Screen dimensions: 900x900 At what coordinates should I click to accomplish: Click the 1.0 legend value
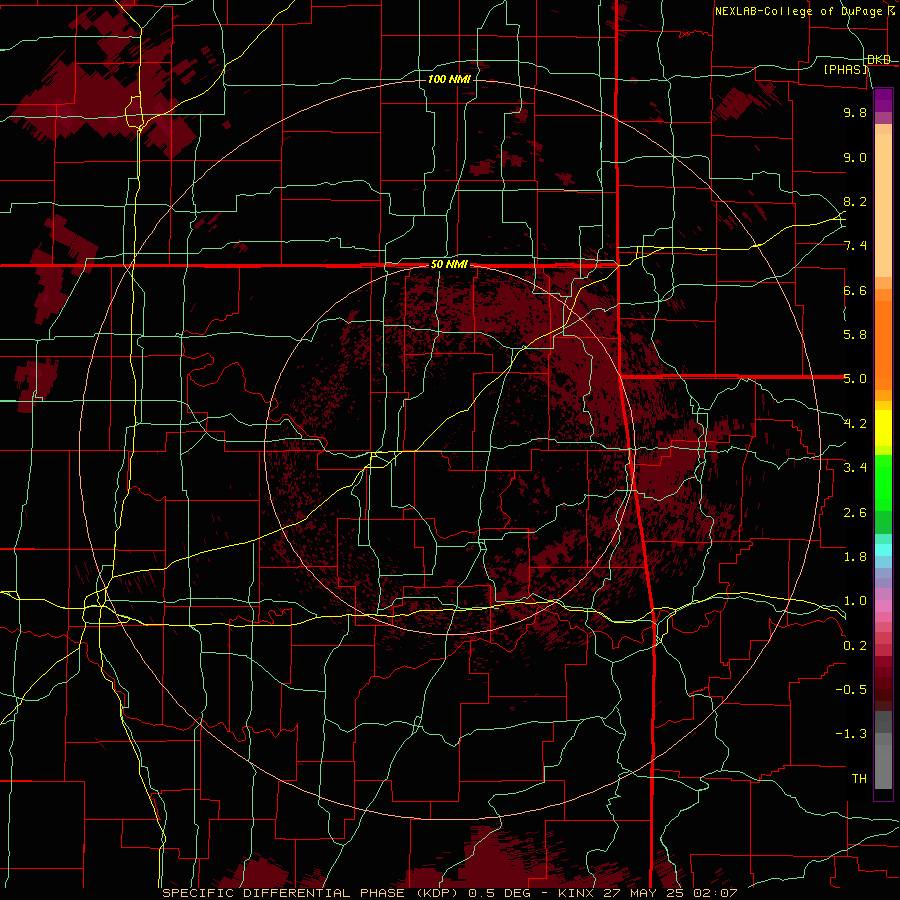point(855,601)
